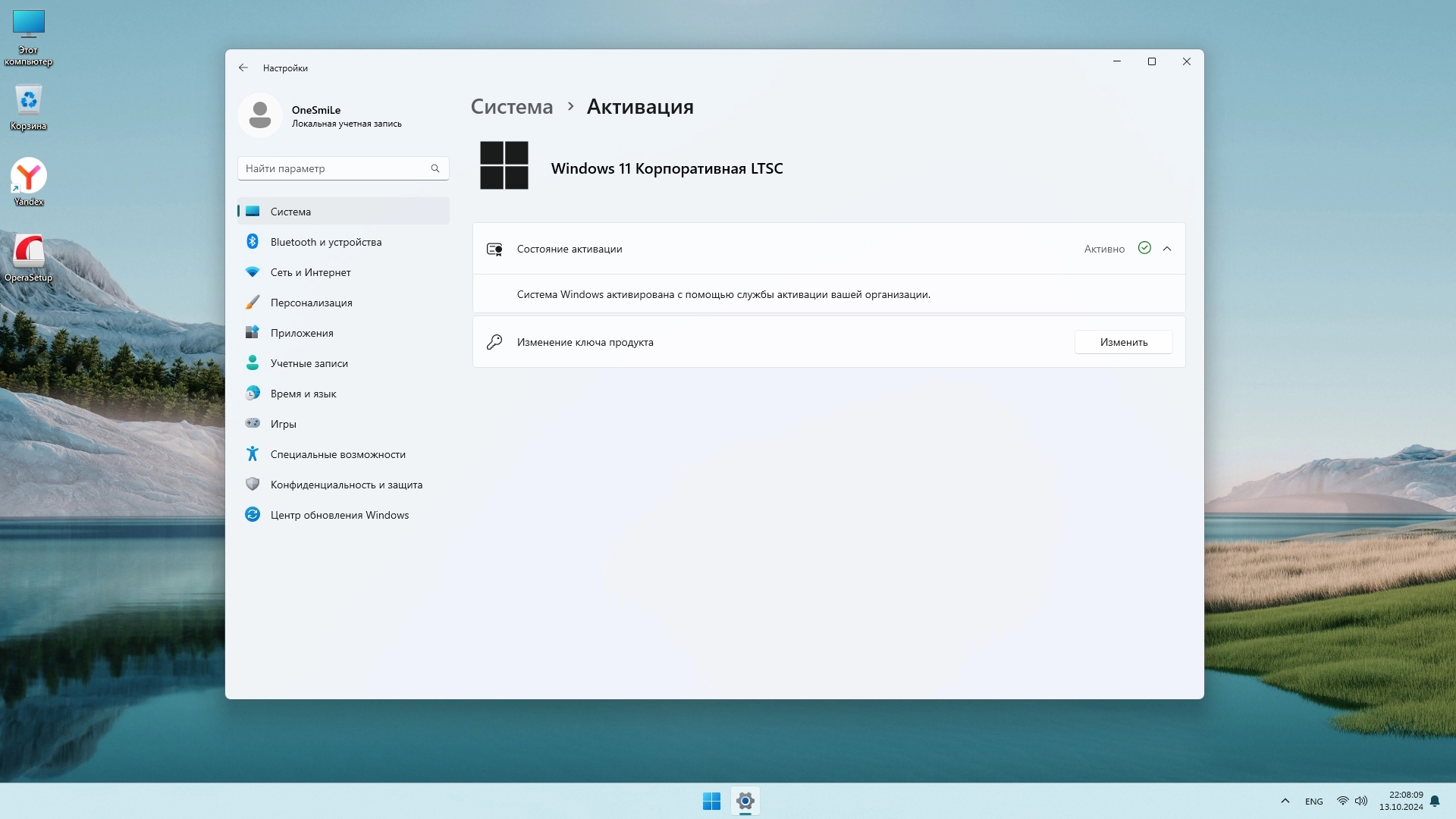The height and width of the screenshot is (819, 1456).
Task: Open Специальные возможности settings
Action: [x=337, y=454]
